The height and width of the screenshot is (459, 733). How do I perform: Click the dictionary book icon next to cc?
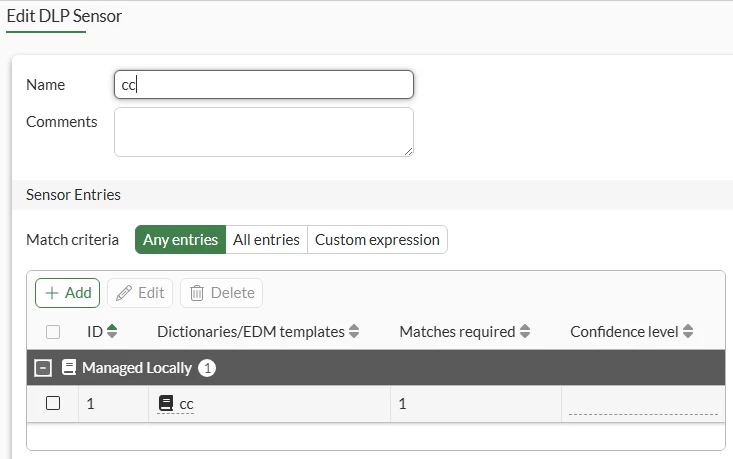pos(166,403)
